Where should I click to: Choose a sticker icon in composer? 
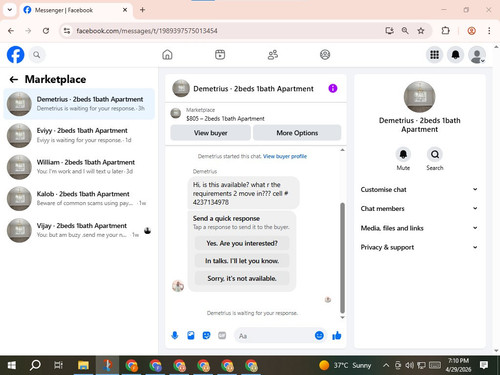pos(206,335)
